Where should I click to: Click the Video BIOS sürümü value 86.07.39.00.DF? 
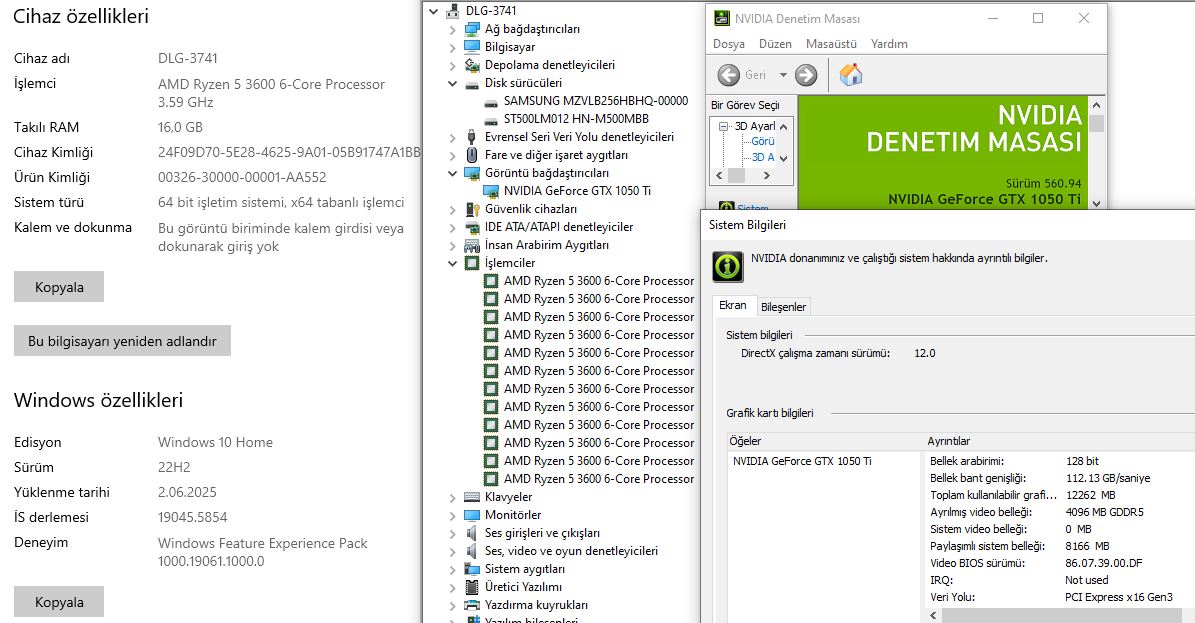(1104, 564)
